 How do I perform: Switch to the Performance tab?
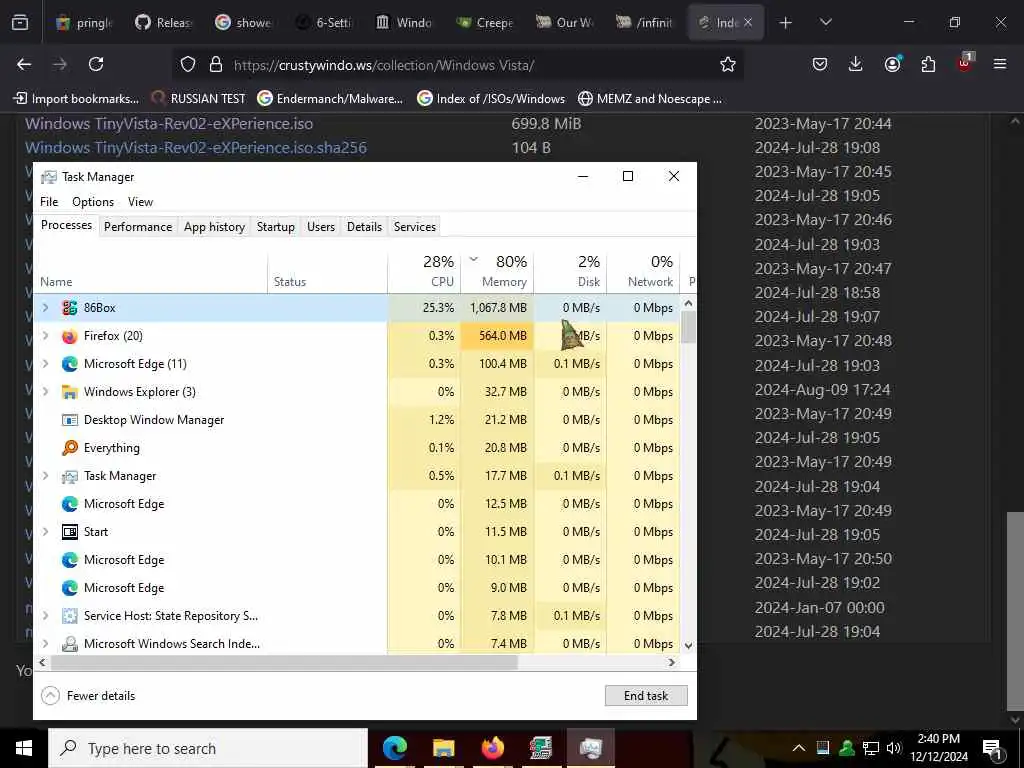pos(138,227)
